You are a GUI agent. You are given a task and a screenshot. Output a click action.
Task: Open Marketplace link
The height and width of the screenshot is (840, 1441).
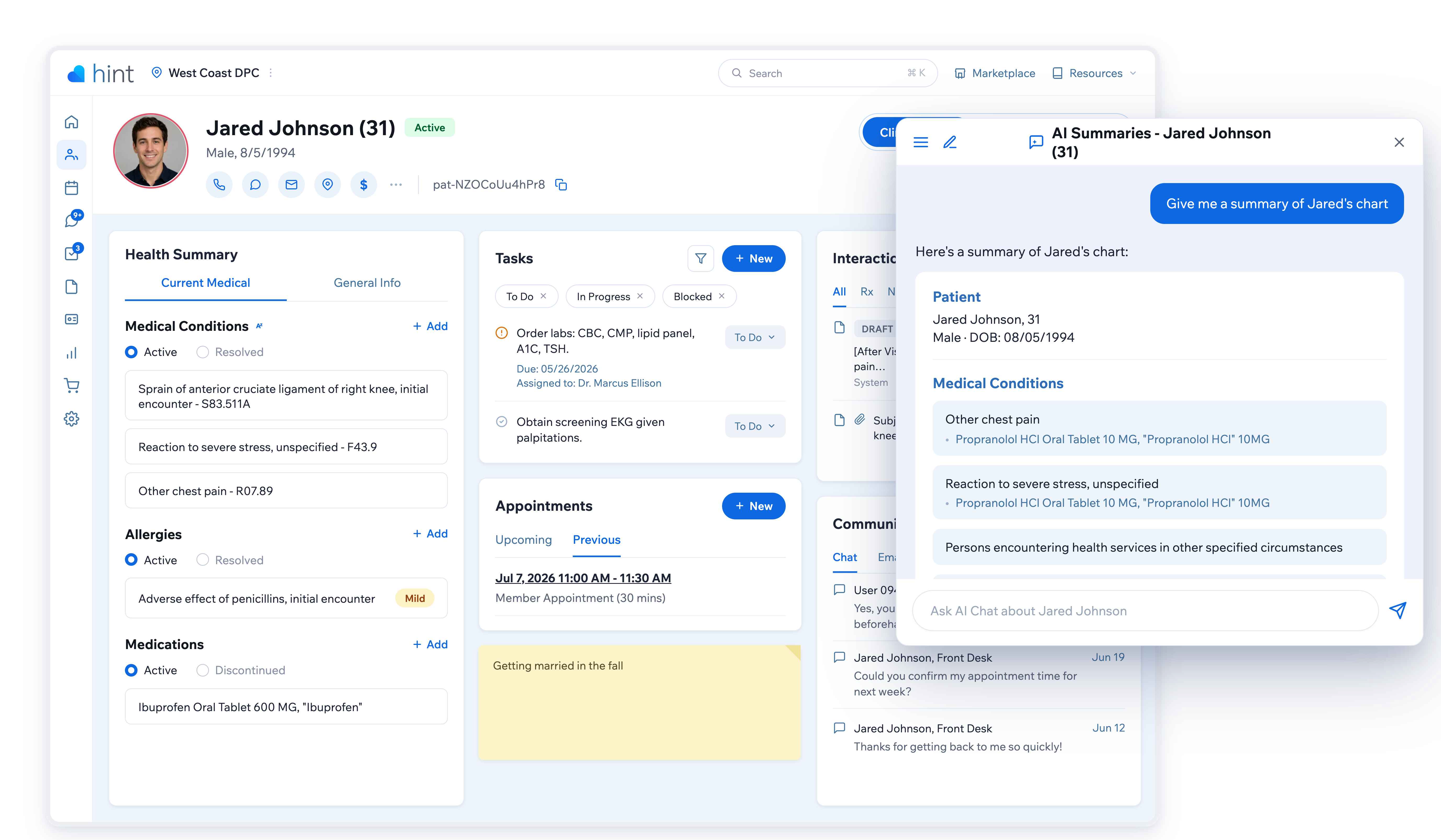pyautogui.click(x=995, y=73)
